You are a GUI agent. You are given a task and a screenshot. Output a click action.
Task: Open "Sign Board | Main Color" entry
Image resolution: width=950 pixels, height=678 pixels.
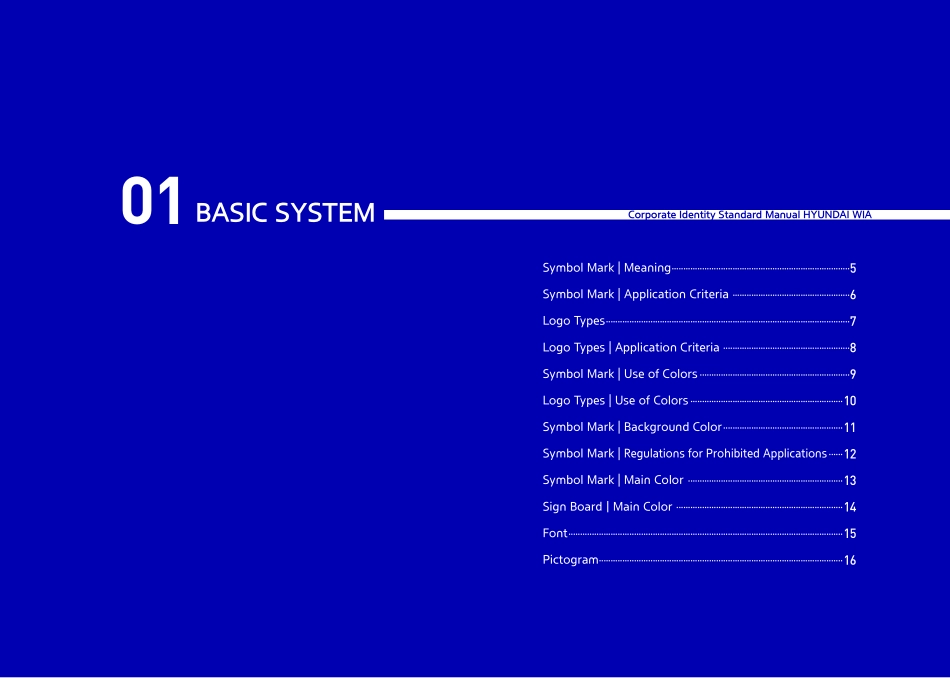606,506
